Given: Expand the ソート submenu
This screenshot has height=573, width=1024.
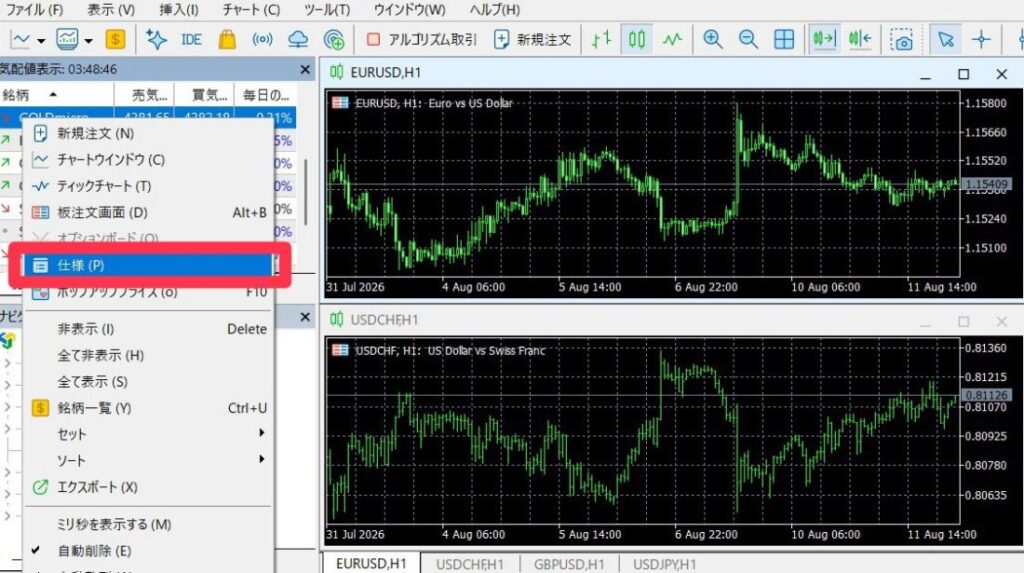Looking at the screenshot, I should click(x=148, y=460).
